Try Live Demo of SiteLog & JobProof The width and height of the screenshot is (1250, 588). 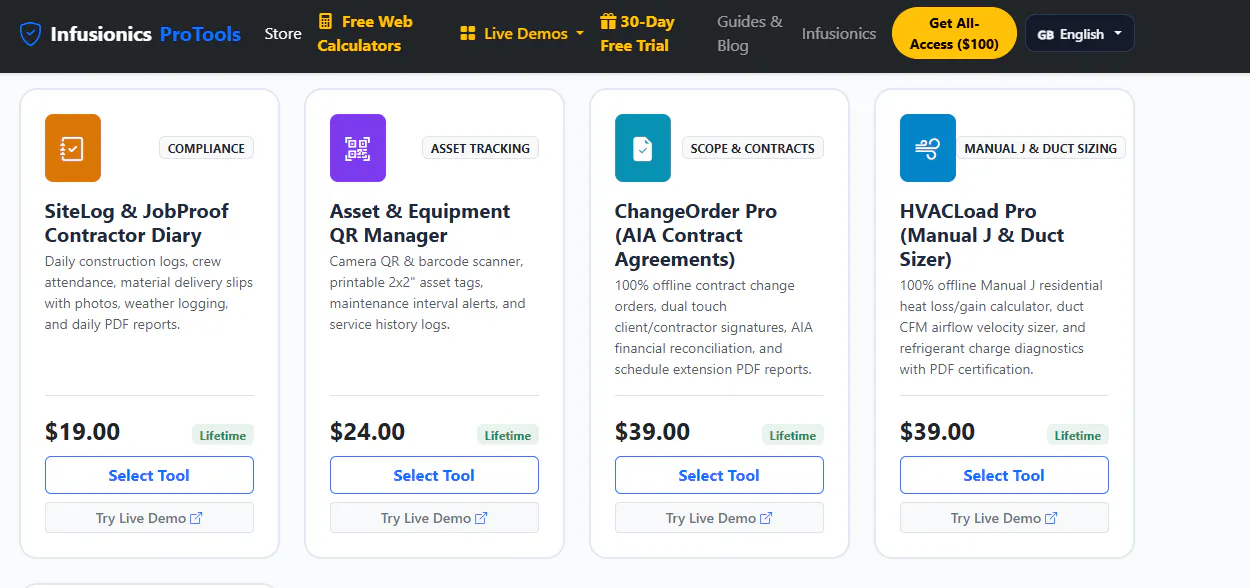(149, 518)
